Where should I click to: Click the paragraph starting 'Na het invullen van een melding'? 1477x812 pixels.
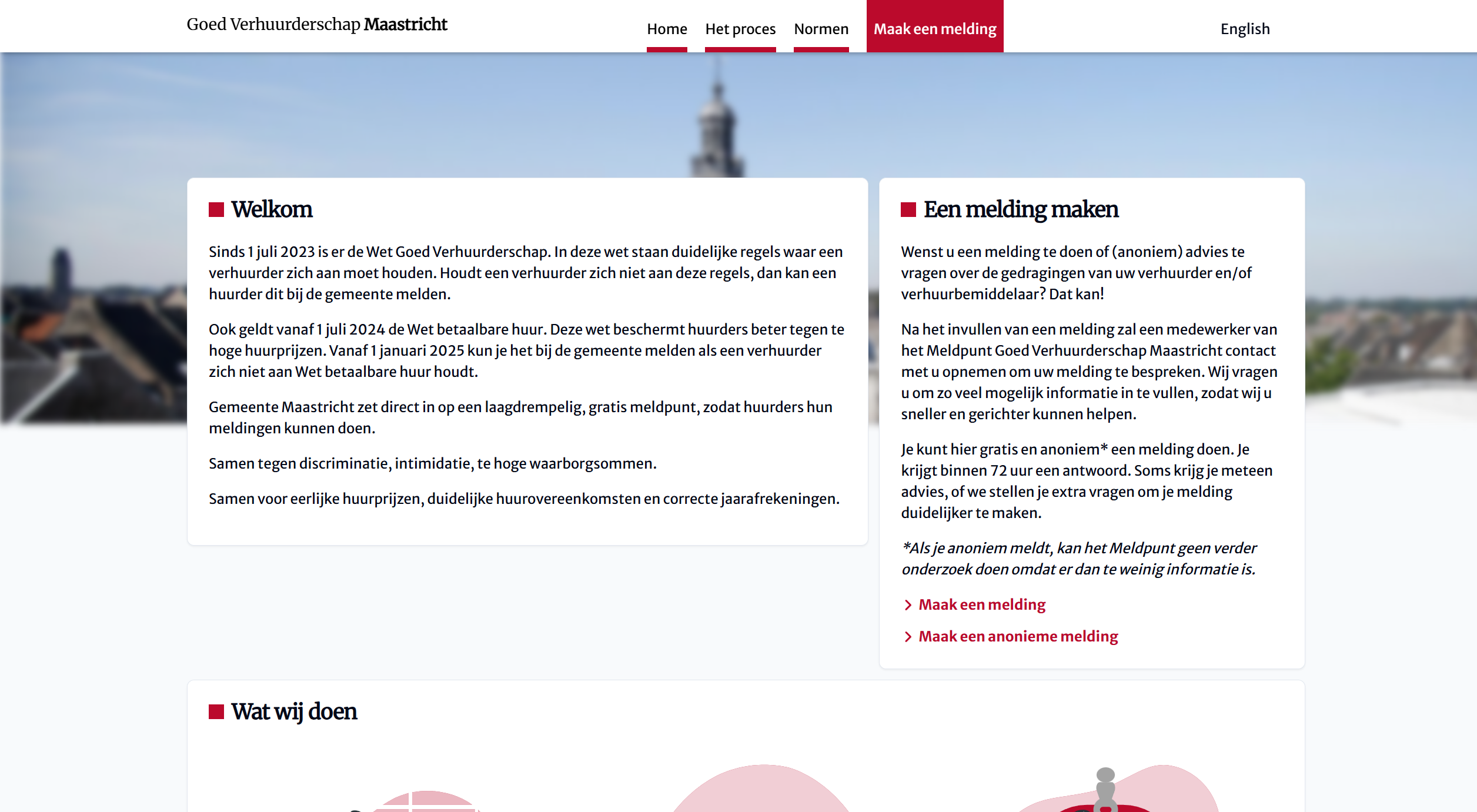1090,372
